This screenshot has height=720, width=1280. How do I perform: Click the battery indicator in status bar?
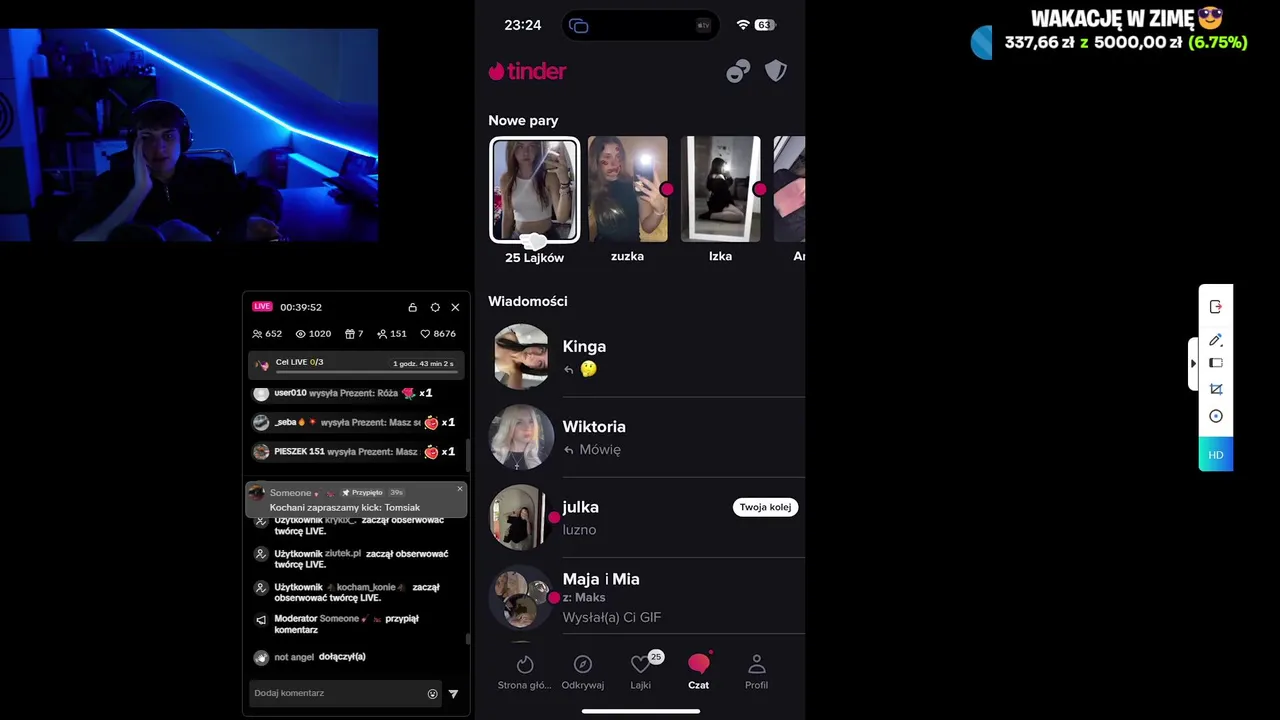pyautogui.click(x=765, y=25)
